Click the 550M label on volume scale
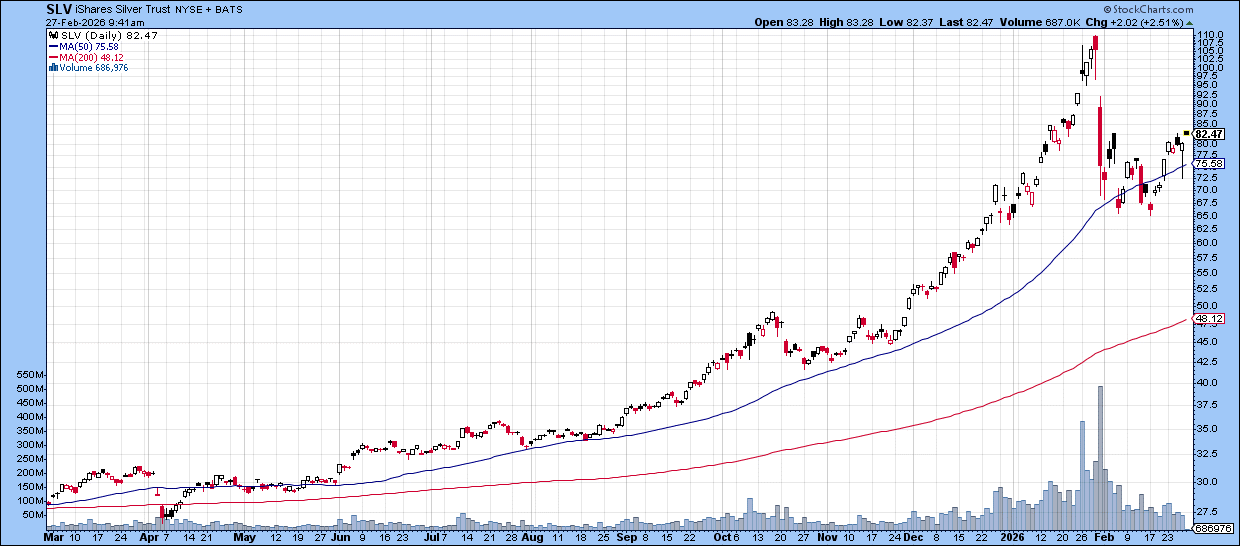This screenshot has height=546, width=1240. [x=29, y=374]
